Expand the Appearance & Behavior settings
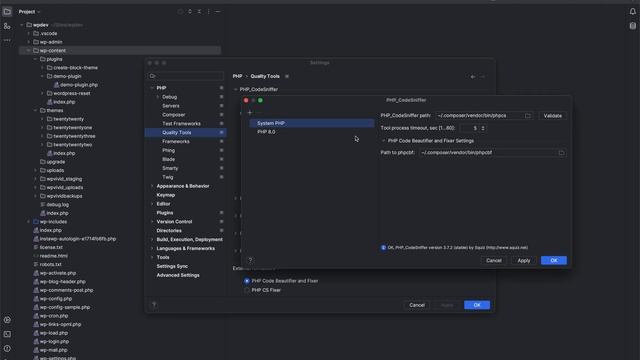640x360 pixels. pyautogui.click(x=152, y=186)
